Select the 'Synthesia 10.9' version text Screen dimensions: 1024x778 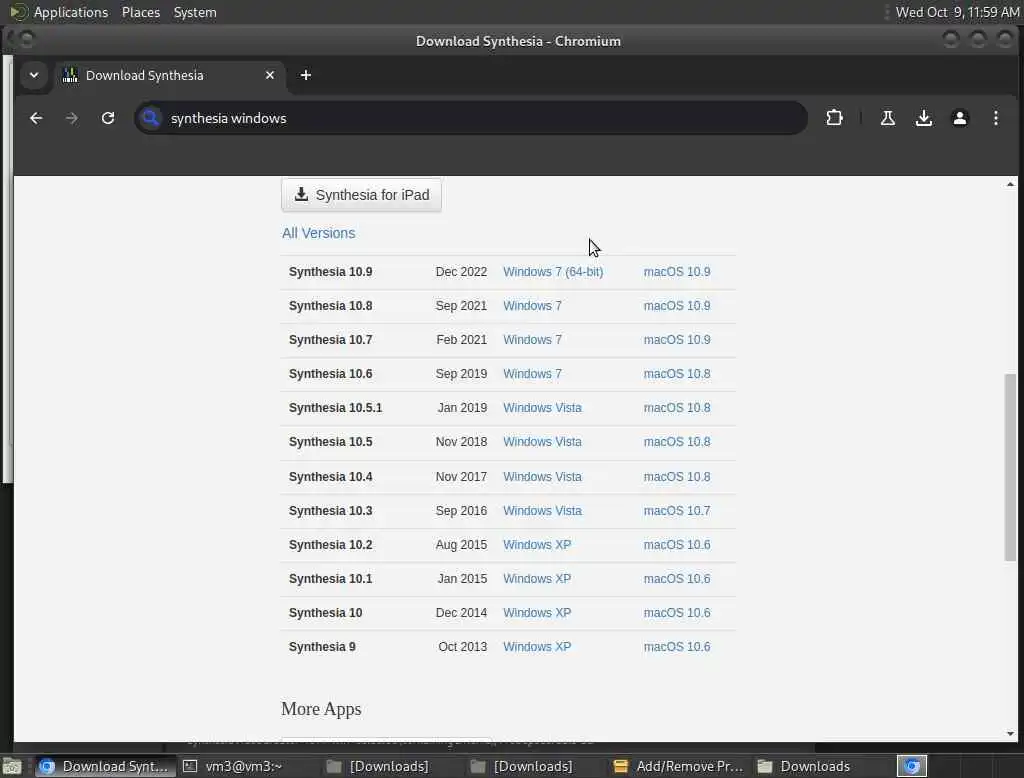(x=330, y=272)
